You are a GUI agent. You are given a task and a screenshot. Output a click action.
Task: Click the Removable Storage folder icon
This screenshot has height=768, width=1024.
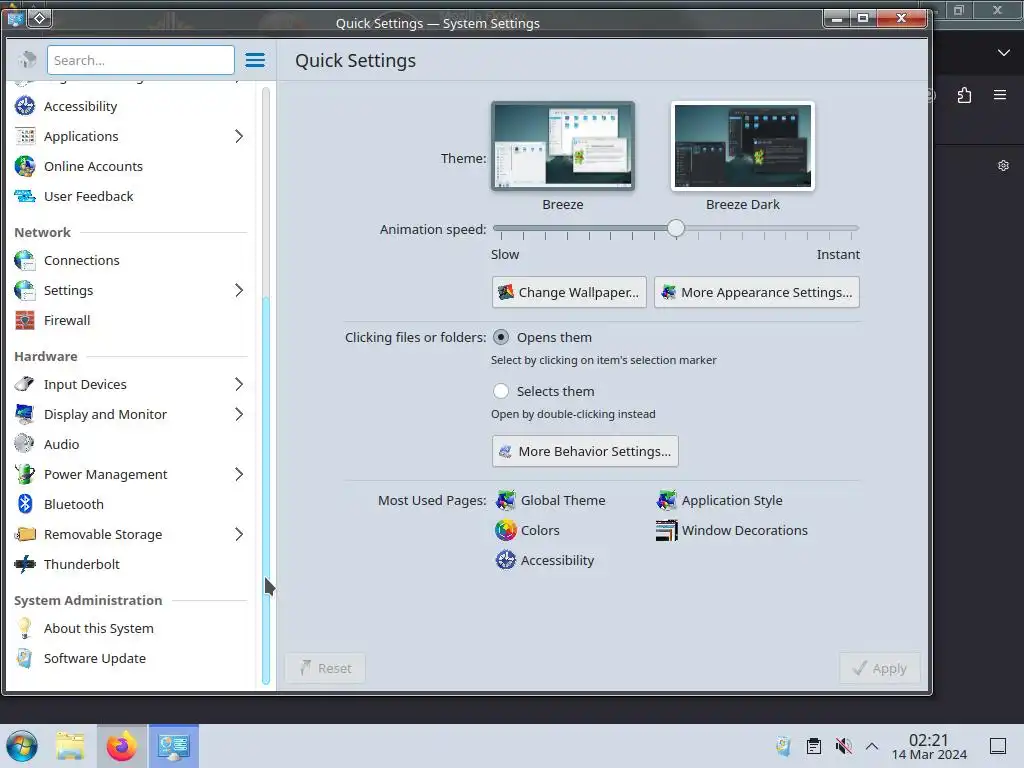(x=25, y=534)
